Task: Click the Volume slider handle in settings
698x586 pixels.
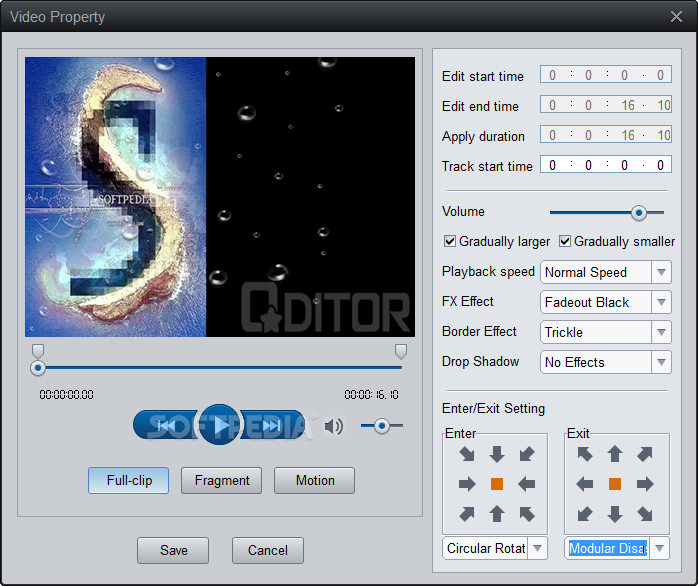Action: pyautogui.click(x=639, y=213)
